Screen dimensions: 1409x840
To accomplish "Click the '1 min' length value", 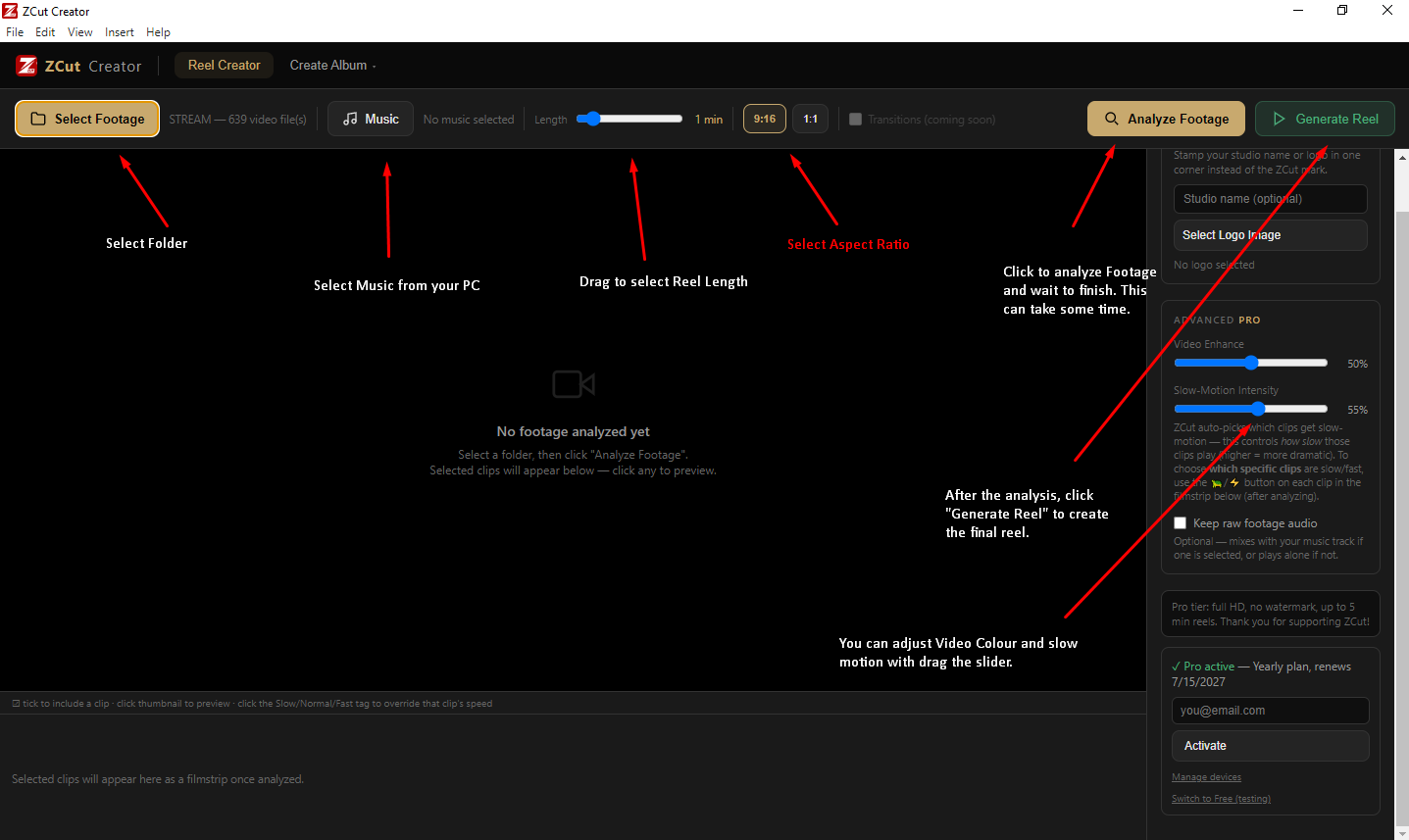I will (709, 120).
